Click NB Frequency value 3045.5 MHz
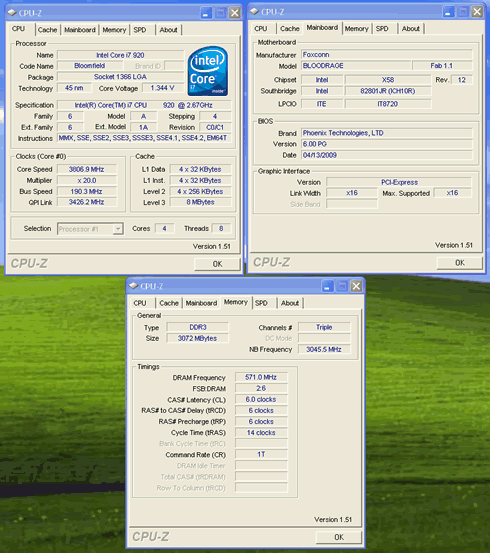 (x=324, y=349)
